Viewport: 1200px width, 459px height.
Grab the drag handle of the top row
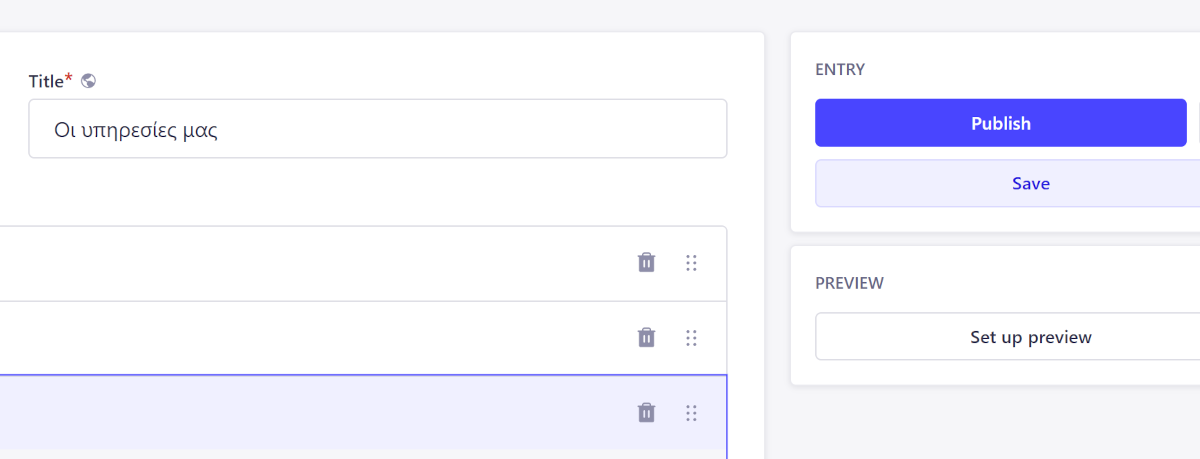(691, 263)
